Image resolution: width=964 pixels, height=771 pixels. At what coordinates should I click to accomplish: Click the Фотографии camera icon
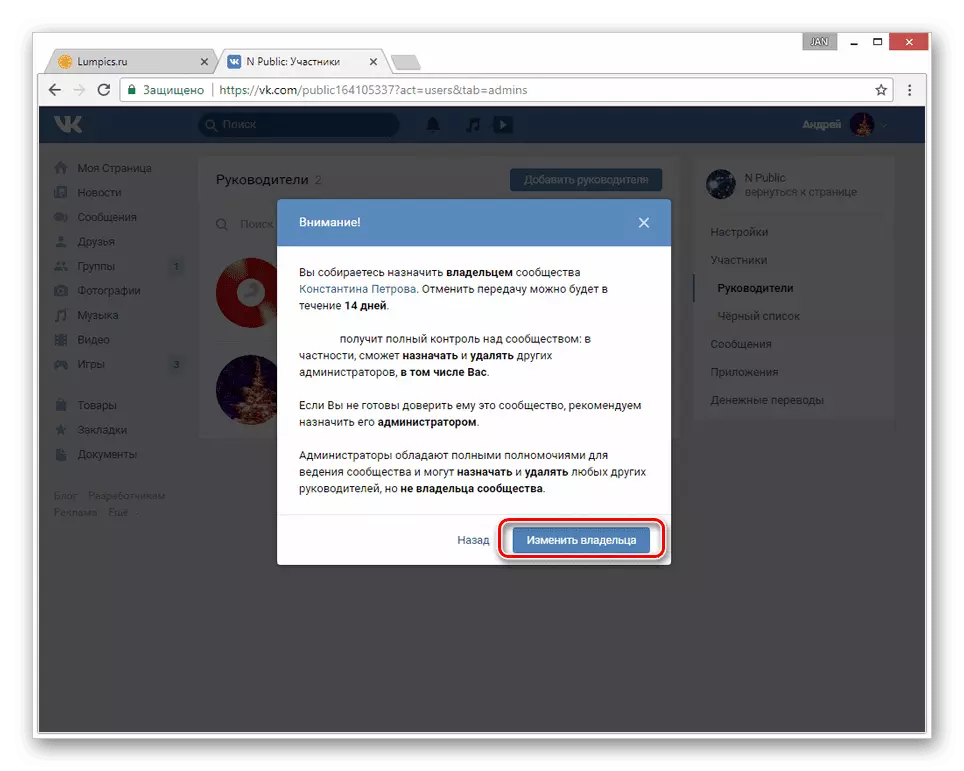pos(61,291)
